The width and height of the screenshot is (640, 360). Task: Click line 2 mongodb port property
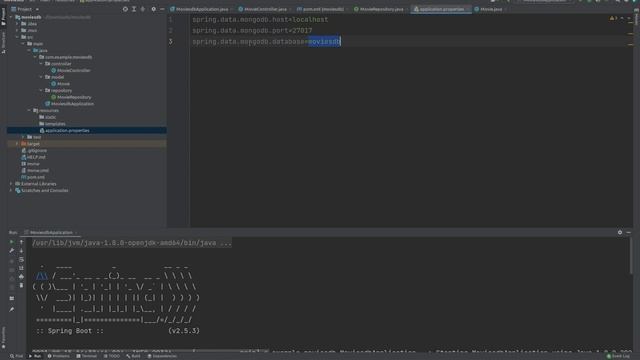(252, 31)
